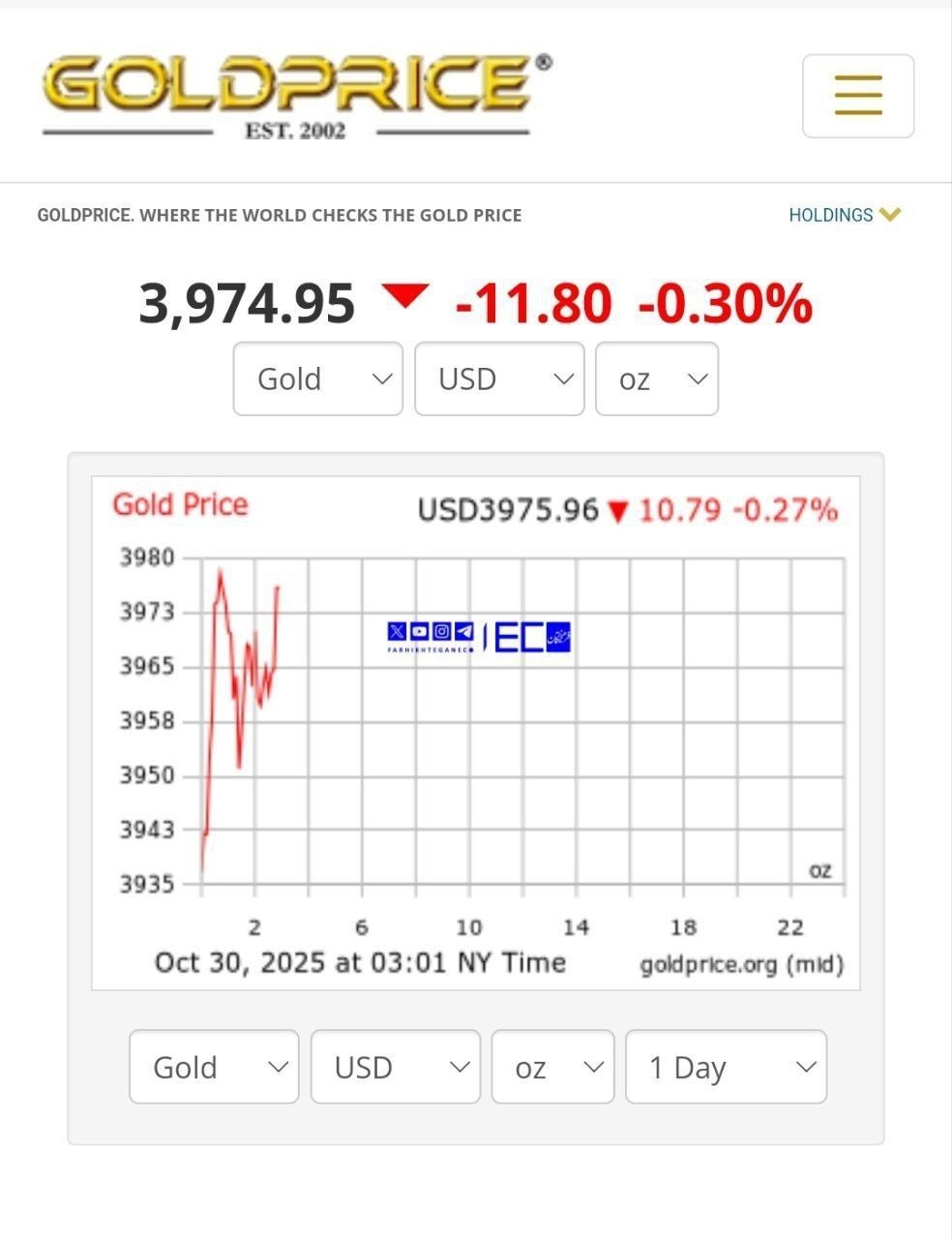Click the red down-triangle price indicator
This screenshot has width=952, height=1239.
pos(405,295)
